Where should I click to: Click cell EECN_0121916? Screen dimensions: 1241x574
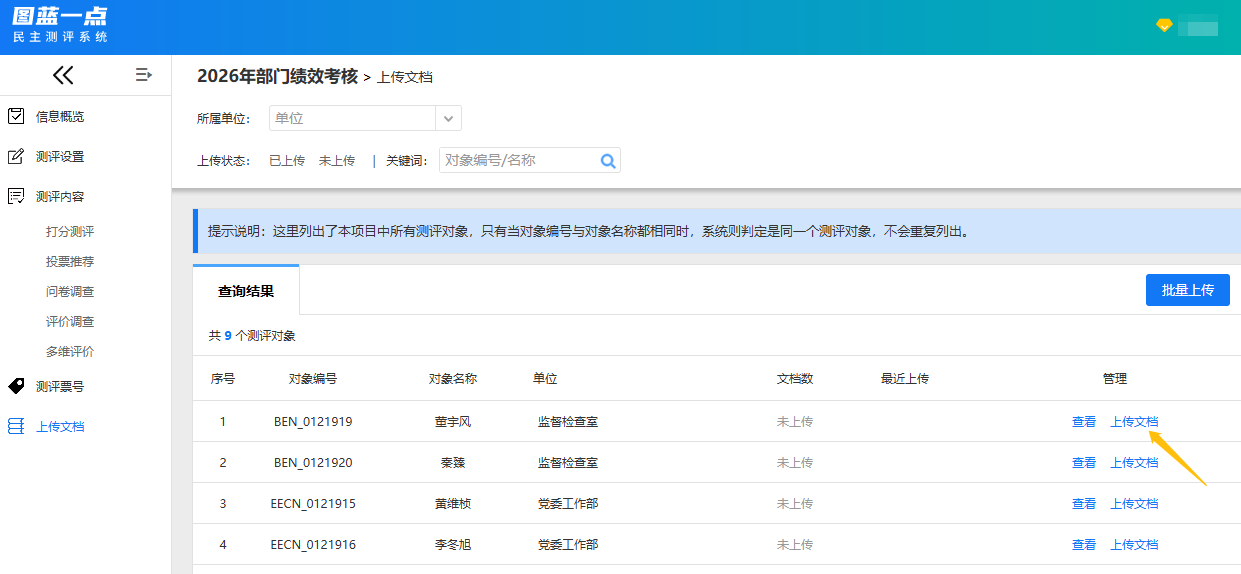[313, 544]
